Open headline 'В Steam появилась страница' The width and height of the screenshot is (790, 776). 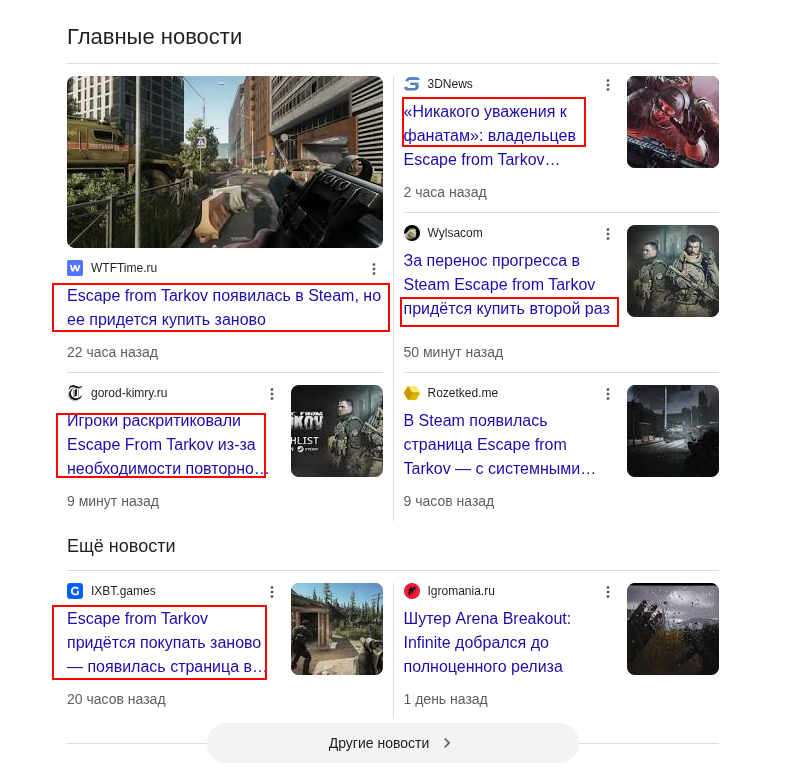point(499,444)
